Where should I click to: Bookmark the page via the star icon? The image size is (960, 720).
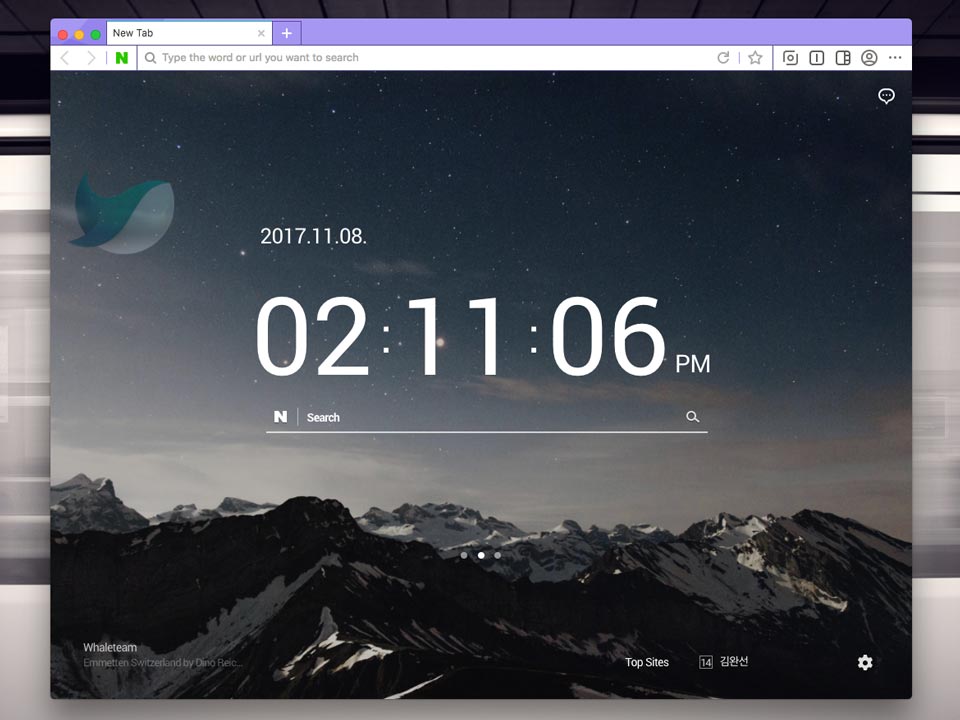click(755, 57)
